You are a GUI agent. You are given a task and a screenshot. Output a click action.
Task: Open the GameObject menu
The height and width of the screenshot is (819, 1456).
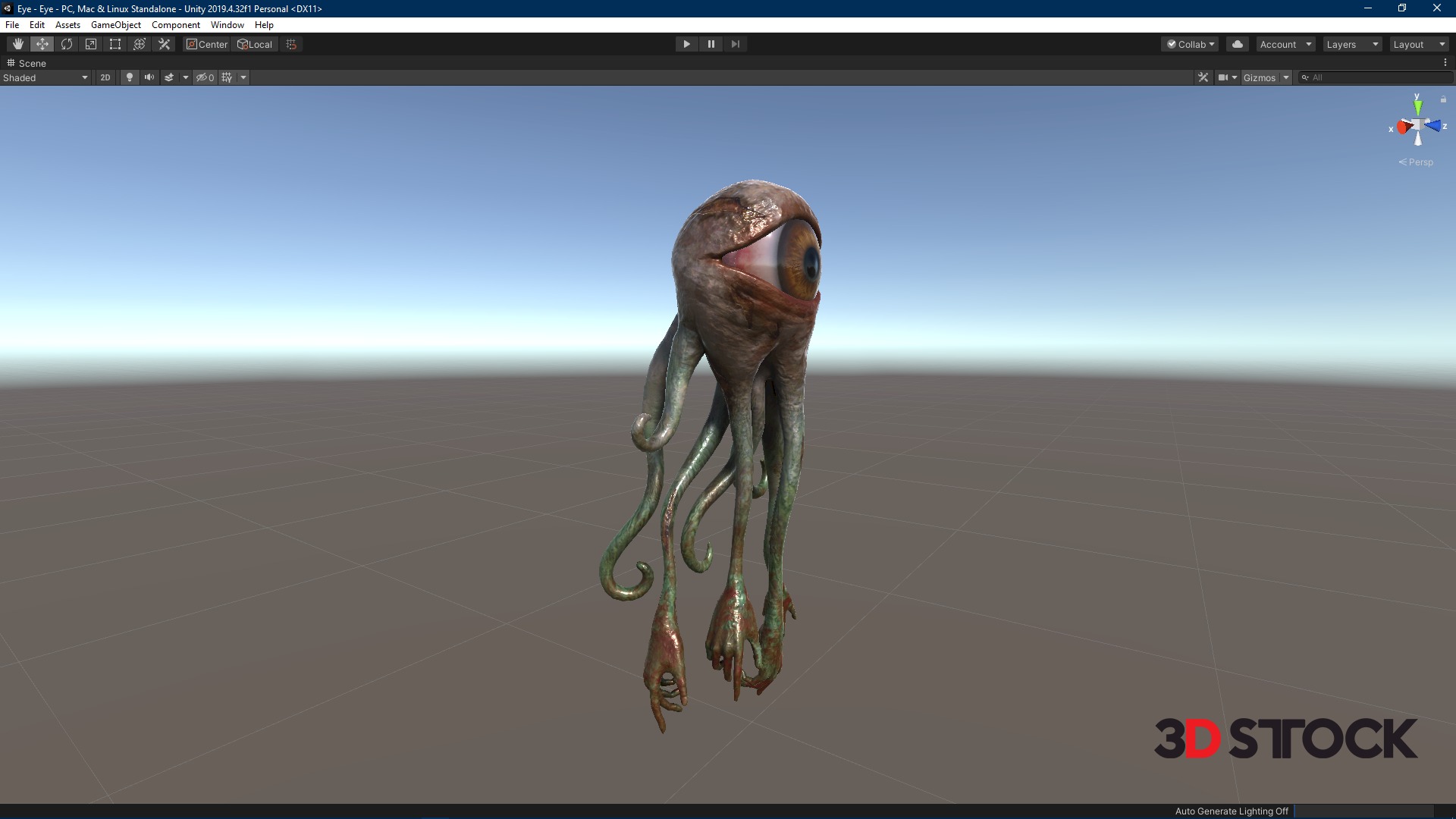tap(115, 25)
